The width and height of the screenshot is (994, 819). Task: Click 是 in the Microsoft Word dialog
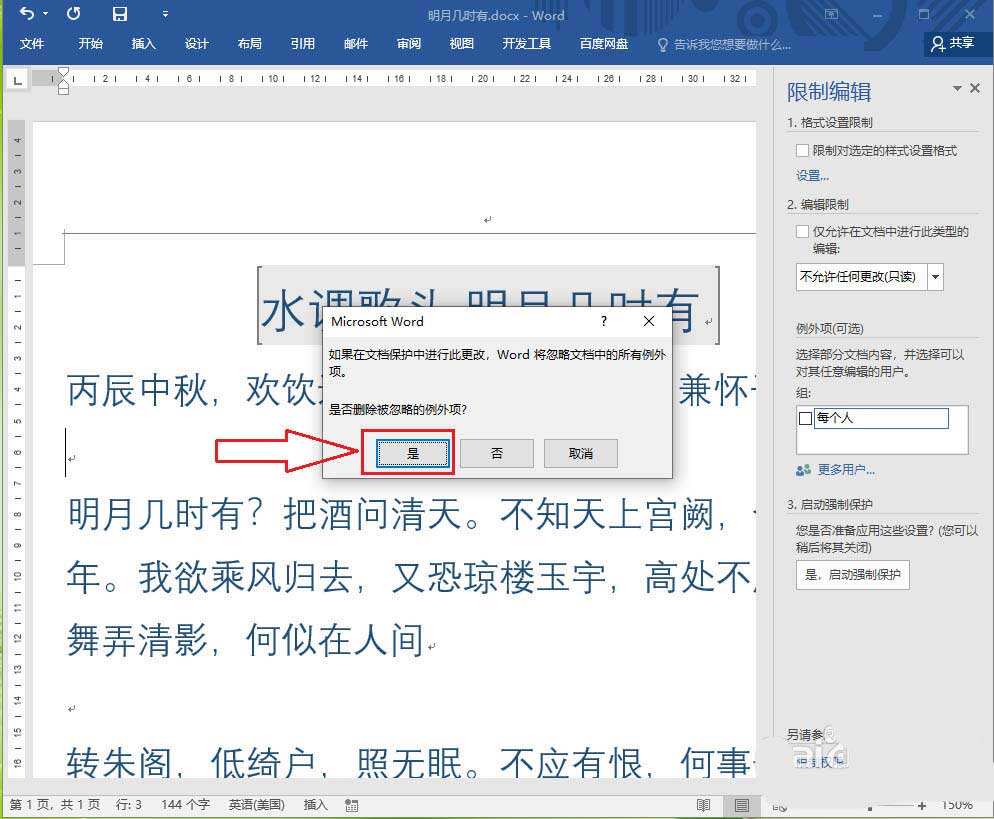coord(413,453)
